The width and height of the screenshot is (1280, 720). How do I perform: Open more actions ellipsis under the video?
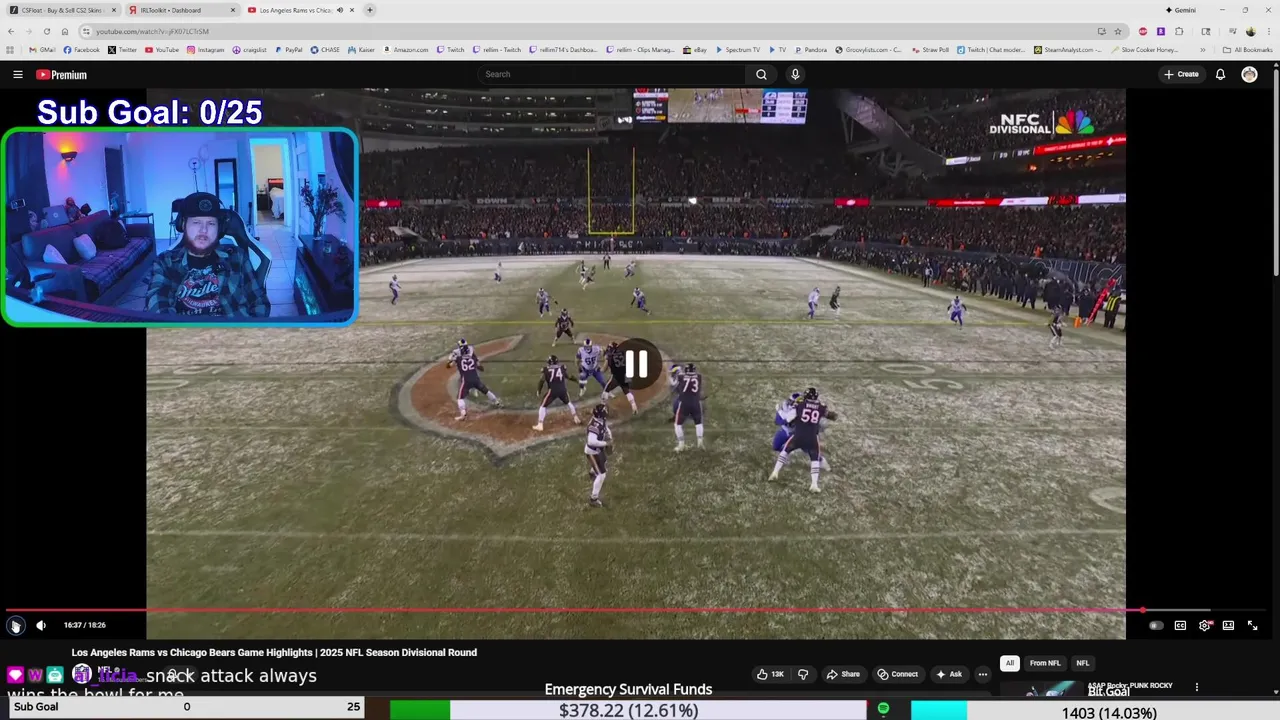[x=982, y=674]
